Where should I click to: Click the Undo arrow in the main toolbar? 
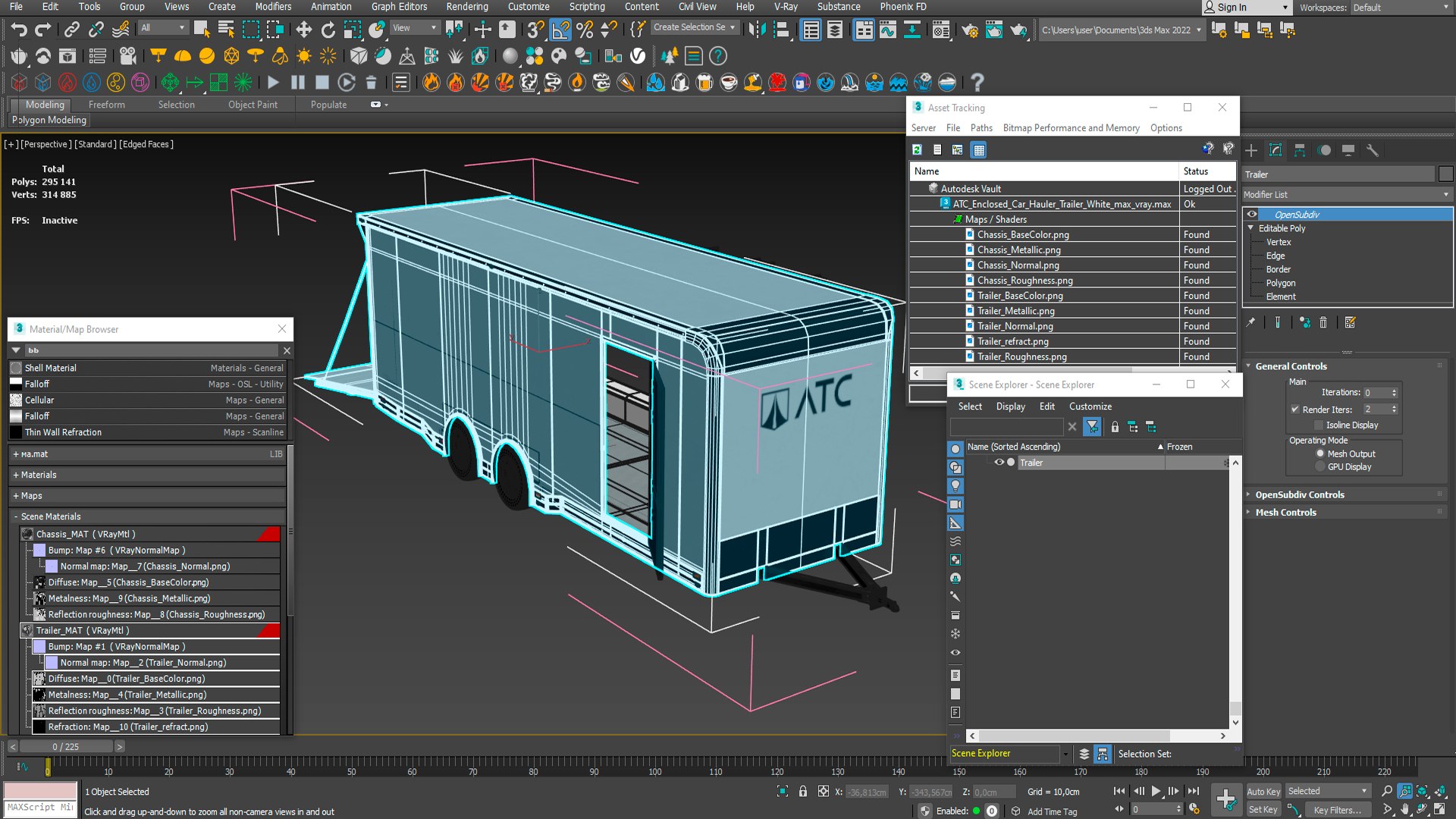(x=19, y=30)
